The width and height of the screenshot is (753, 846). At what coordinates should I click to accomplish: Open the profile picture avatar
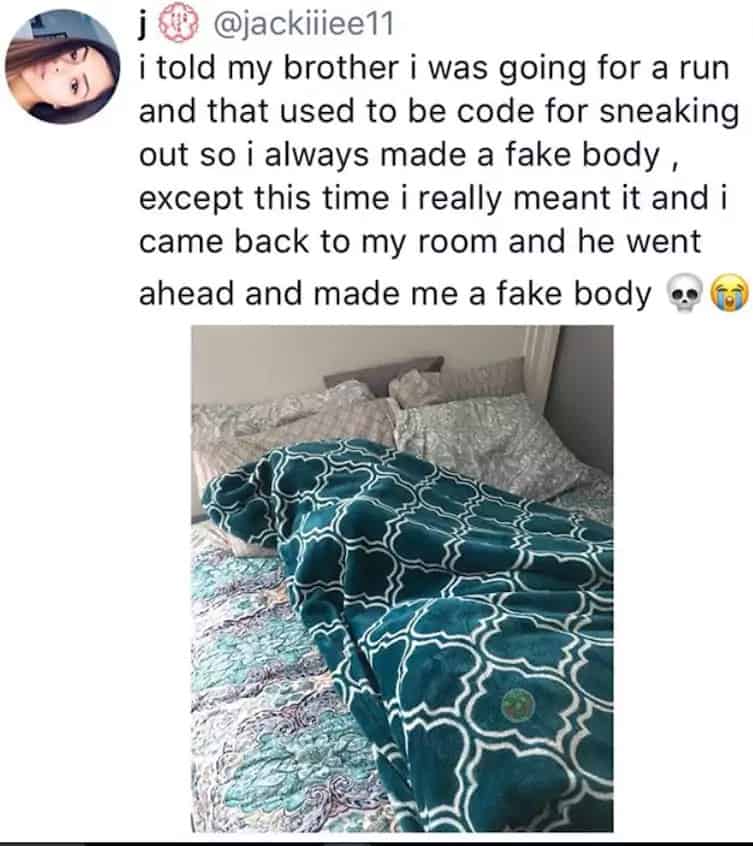point(63,67)
